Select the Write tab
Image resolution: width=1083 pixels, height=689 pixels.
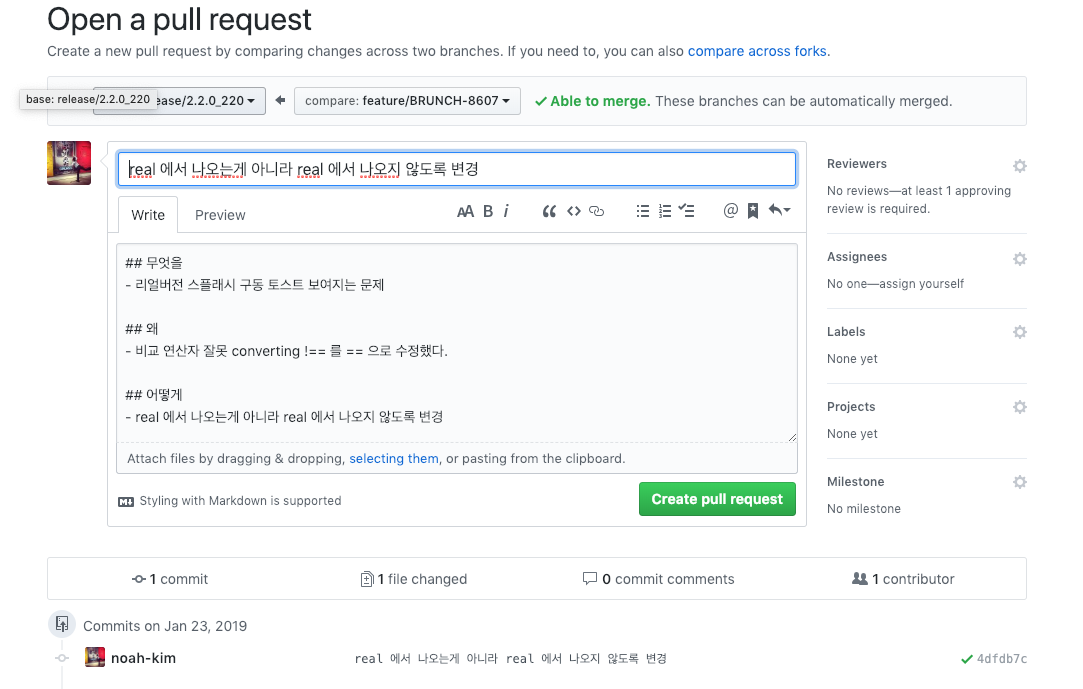pos(147,214)
